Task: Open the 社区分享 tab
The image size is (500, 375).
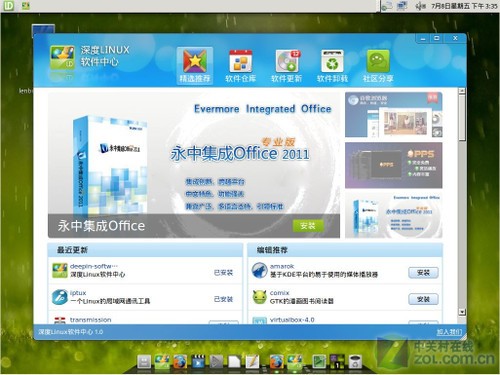Action: 378,66
